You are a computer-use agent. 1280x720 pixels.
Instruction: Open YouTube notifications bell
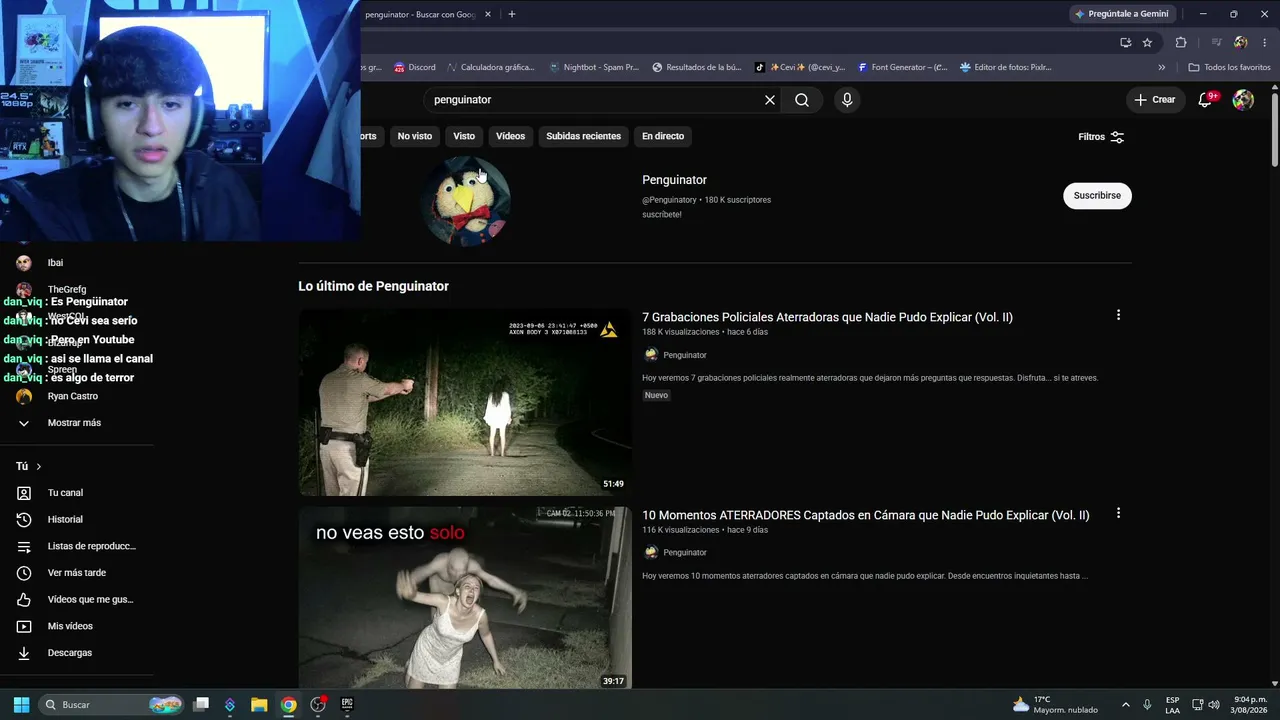pos(1205,100)
